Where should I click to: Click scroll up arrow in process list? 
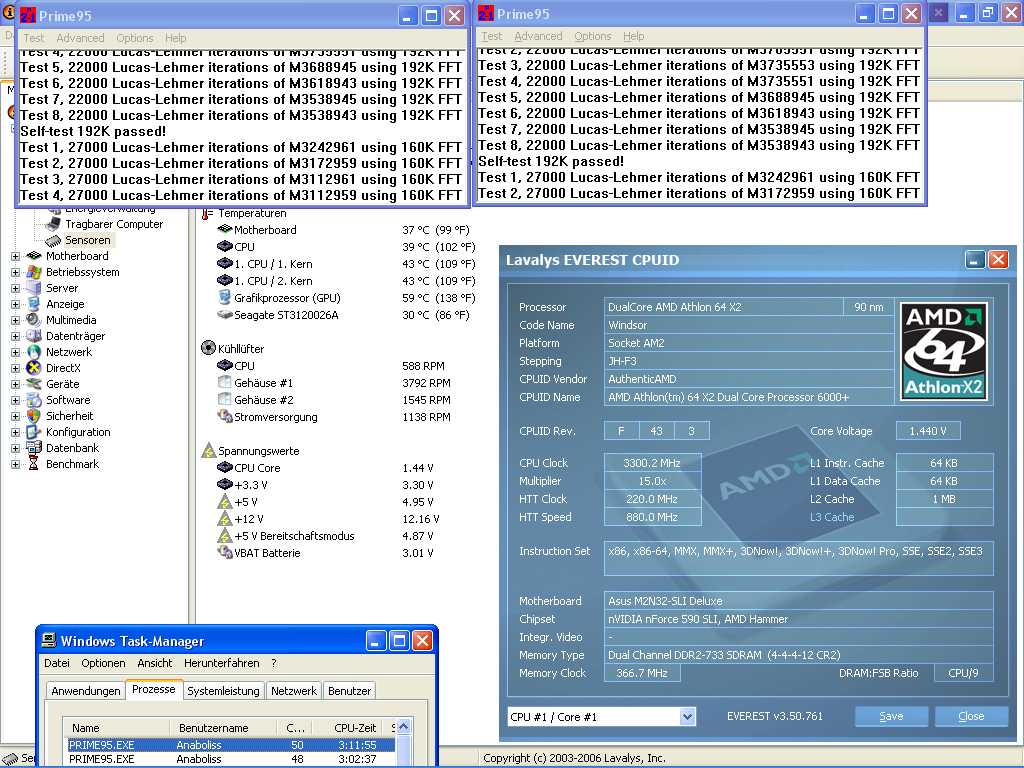(404, 726)
